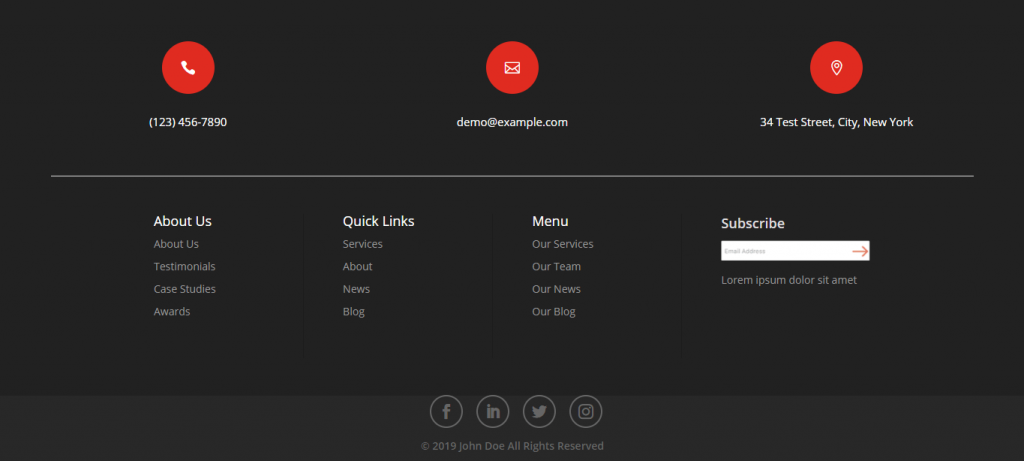Image resolution: width=1024 pixels, height=461 pixels.
Task: Submit subscription with the arrow button
Action: click(860, 251)
